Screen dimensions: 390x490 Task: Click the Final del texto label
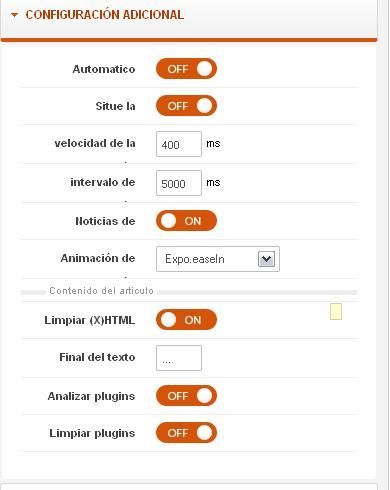97,357
